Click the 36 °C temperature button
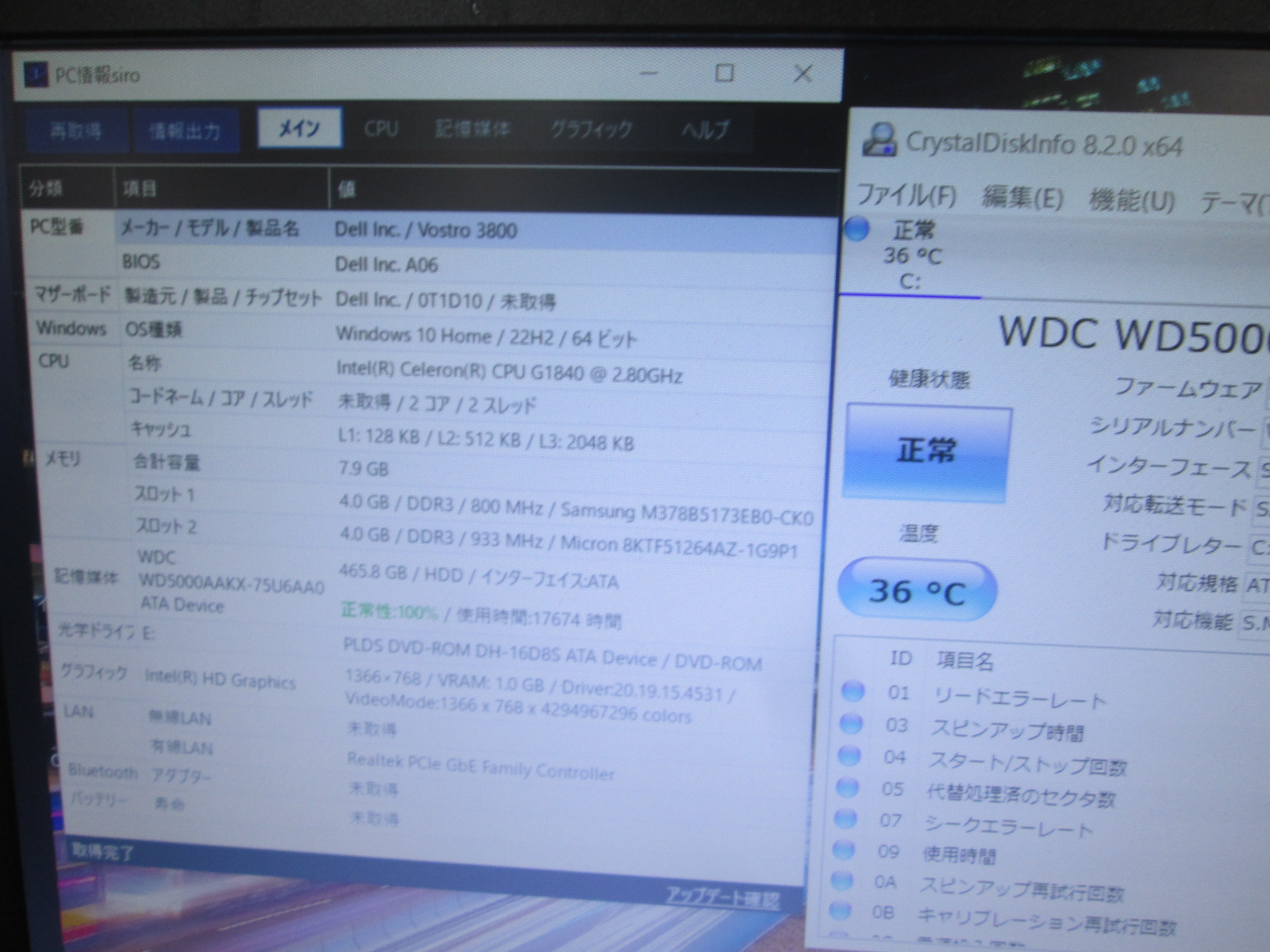The height and width of the screenshot is (952, 1270). [x=917, y=591]
